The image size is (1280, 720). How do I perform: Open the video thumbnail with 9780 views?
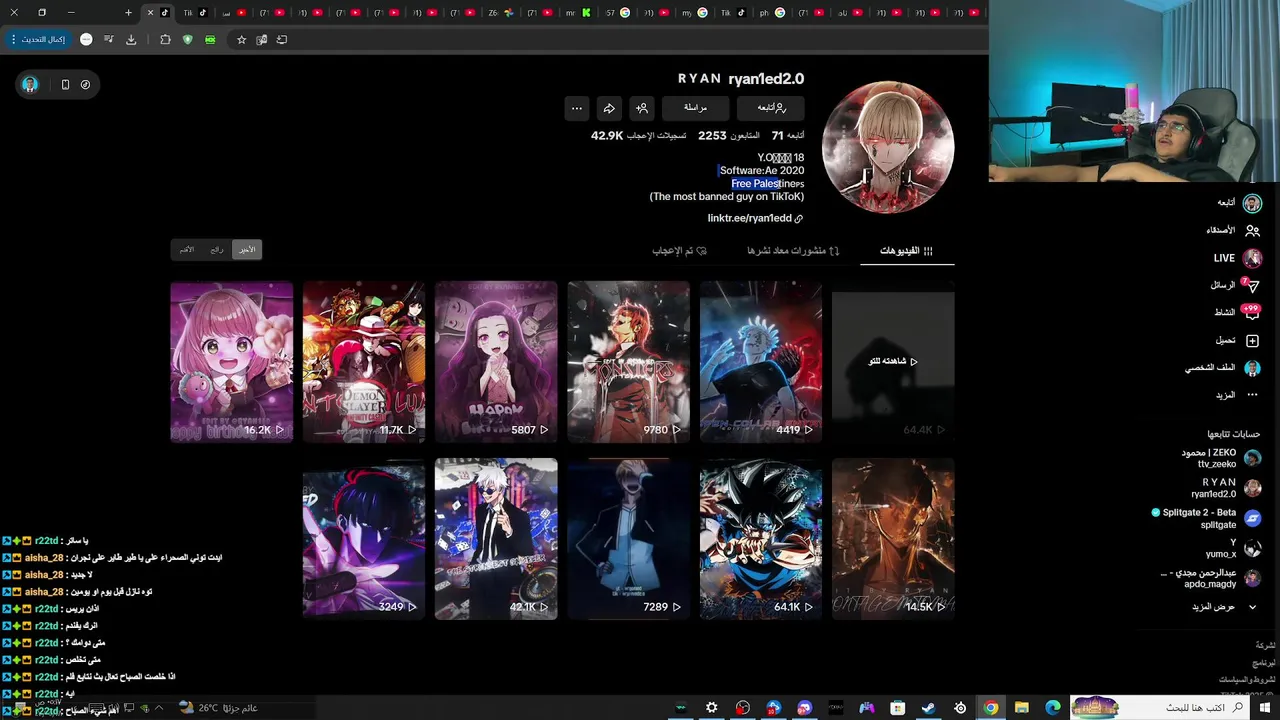click(628, 362)
